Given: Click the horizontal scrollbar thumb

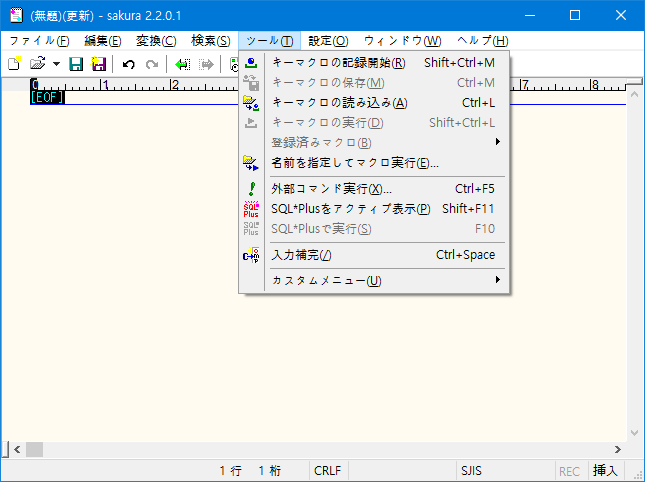Looking at the screenshot, I should pos(35,450).
